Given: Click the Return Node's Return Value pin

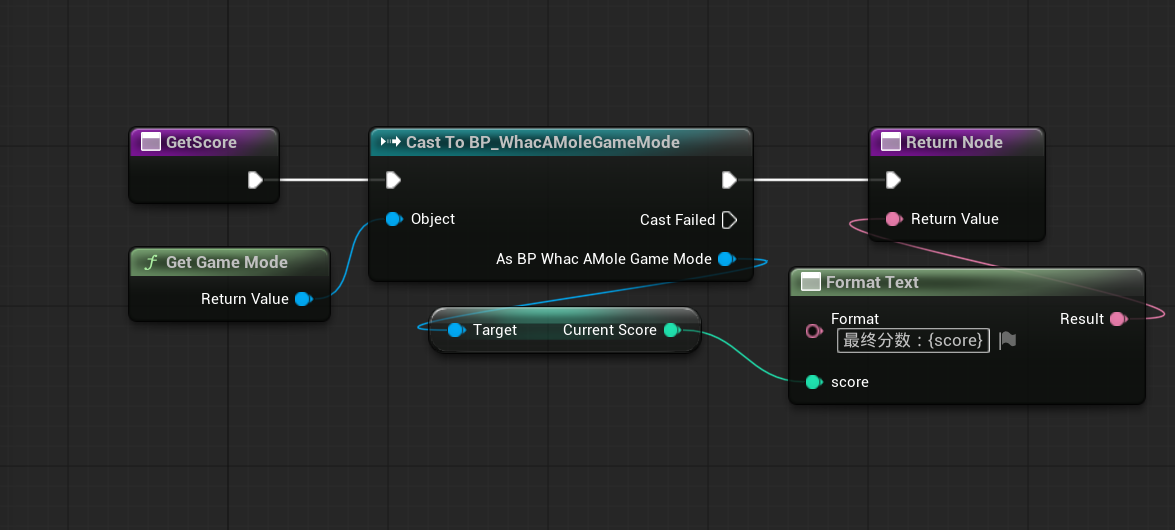Looking at the screenshot, I should [x=893, y=219].
